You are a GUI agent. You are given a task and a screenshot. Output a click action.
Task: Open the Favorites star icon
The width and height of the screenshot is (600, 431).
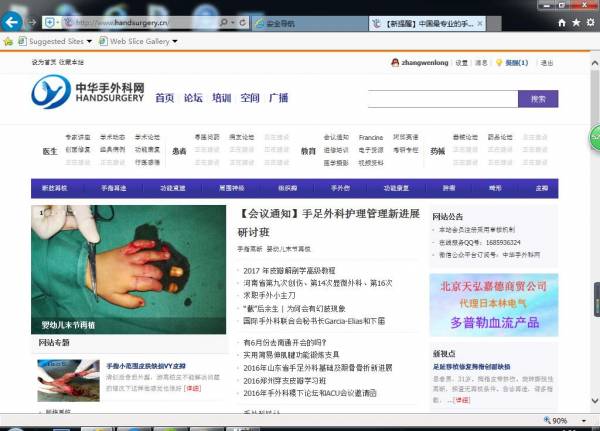coord(576,22)
